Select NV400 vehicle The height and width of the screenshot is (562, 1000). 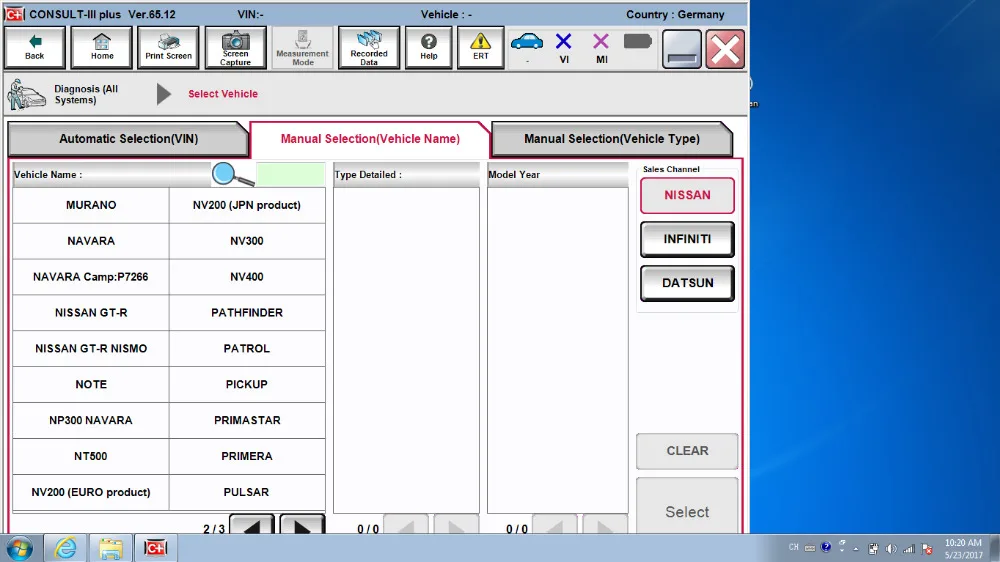coord(247,277)
